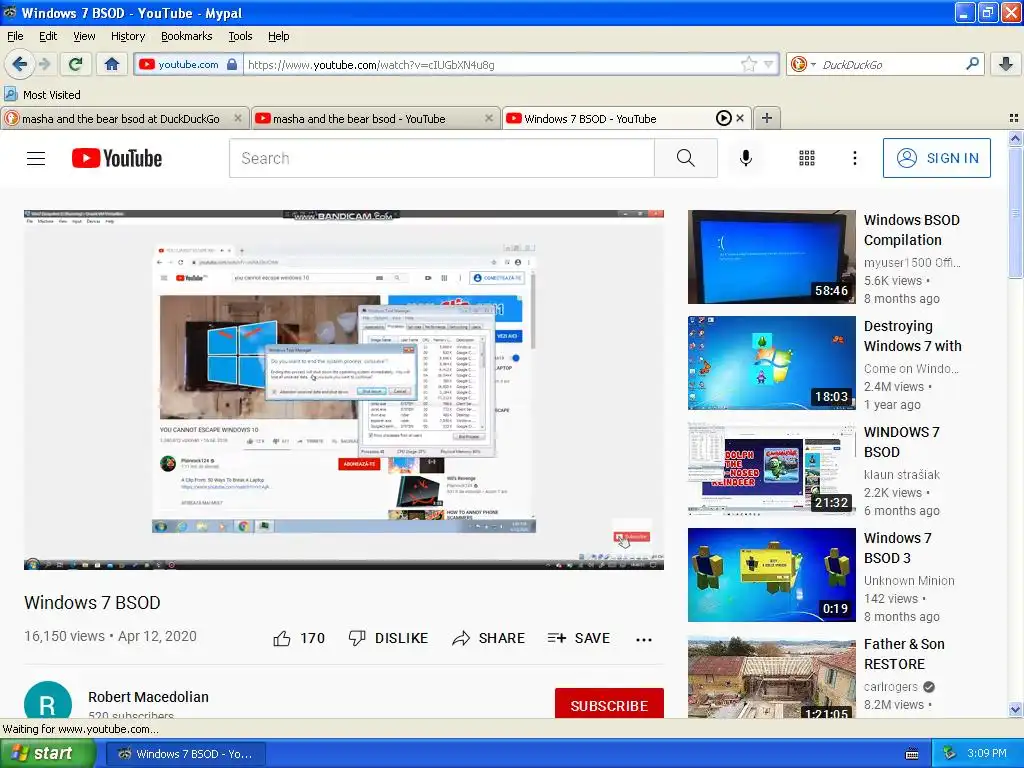Image resolution: width=1024 pixels, height=768 pixels.
Task: Open the bookmark star dropdown arrow
Action: [769, 64]
